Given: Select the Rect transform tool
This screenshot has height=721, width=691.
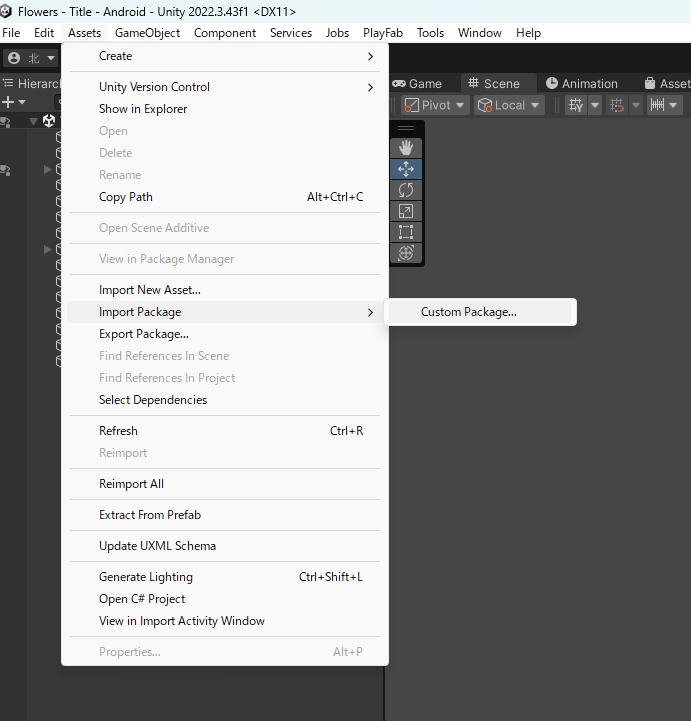Looking at the screenshot, I should pyautogui.click(x=406, y=232).
